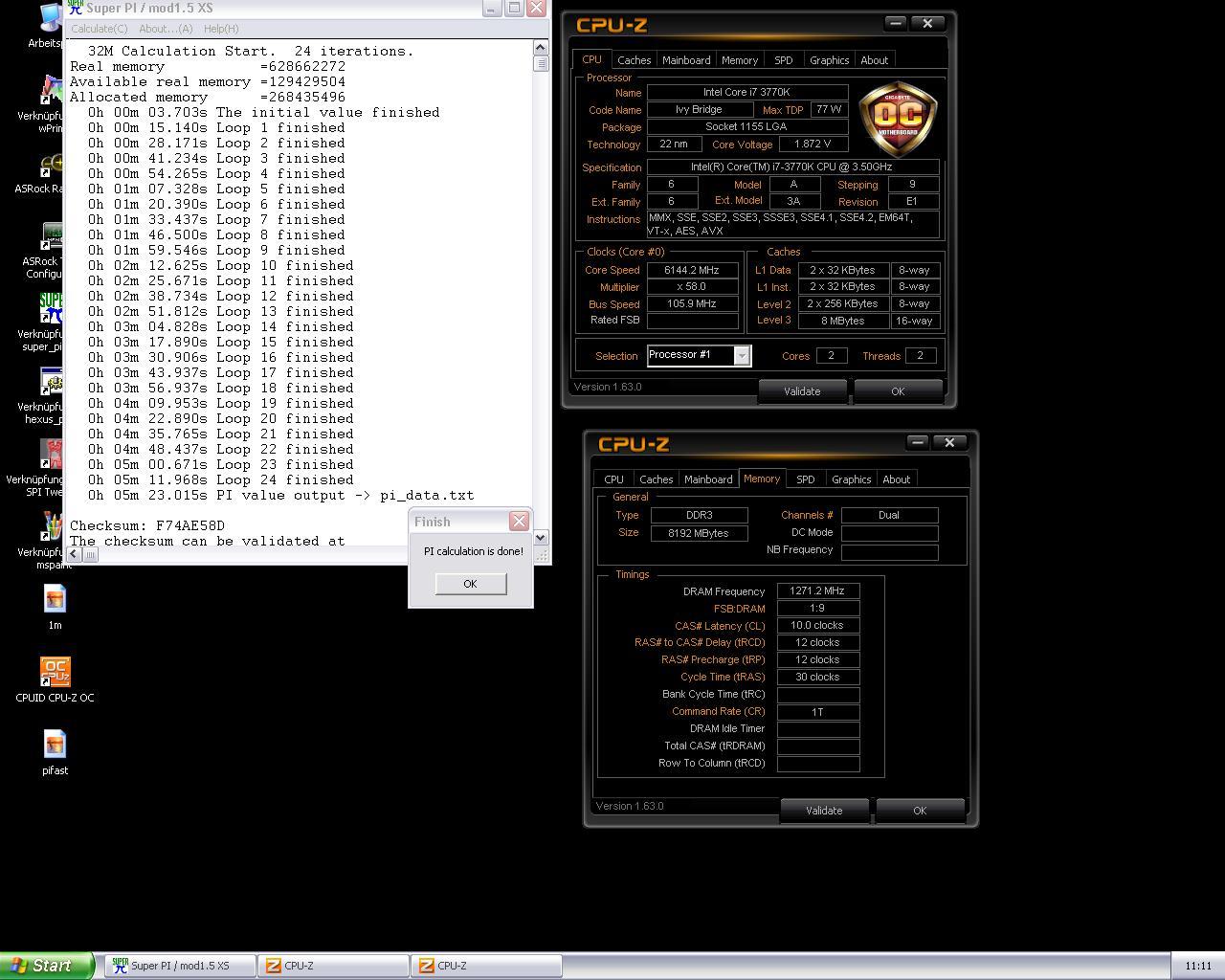
Task: Click the CAS# Latency 10.0 clocks value
Action: [x=818, y=625]
